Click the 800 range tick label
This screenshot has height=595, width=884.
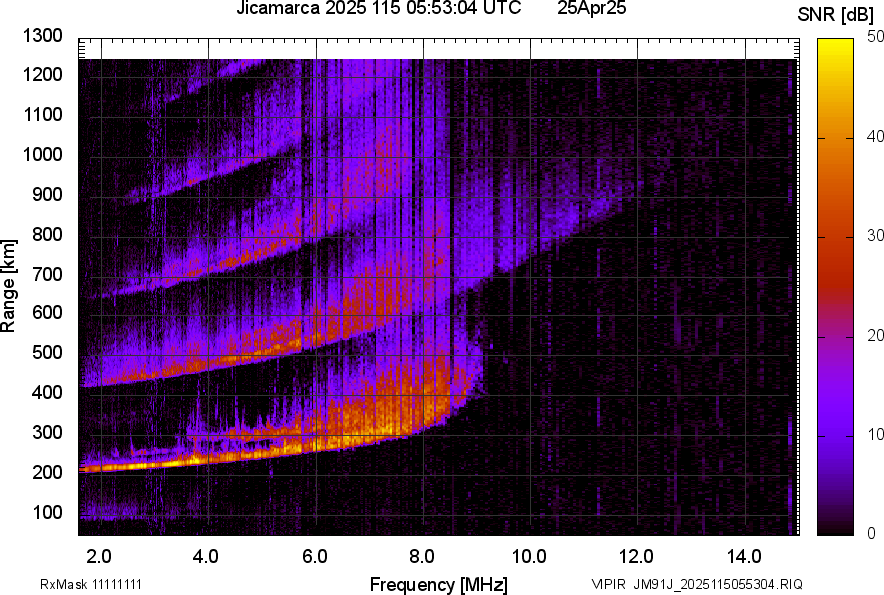pos(47,234)
